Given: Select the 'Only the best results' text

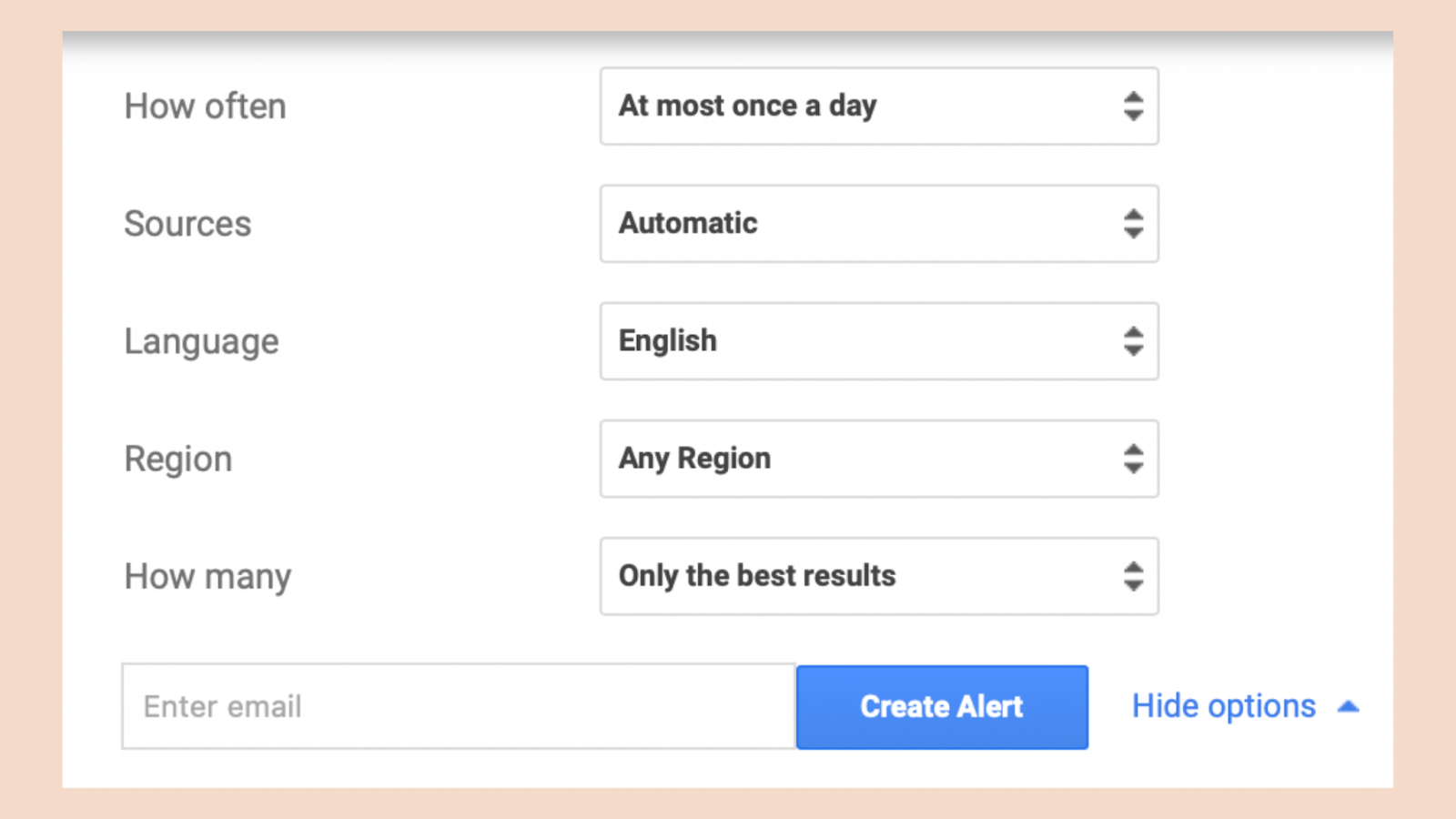Looking at the screenshot, I should pos(757,576).
